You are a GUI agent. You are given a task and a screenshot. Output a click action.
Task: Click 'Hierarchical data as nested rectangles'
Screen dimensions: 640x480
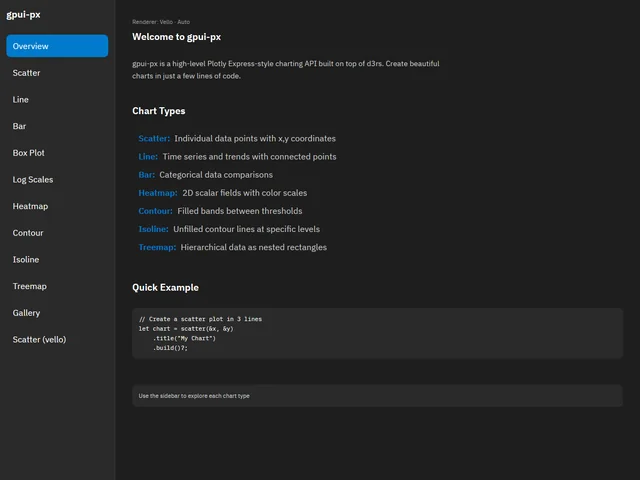point(253,247)
